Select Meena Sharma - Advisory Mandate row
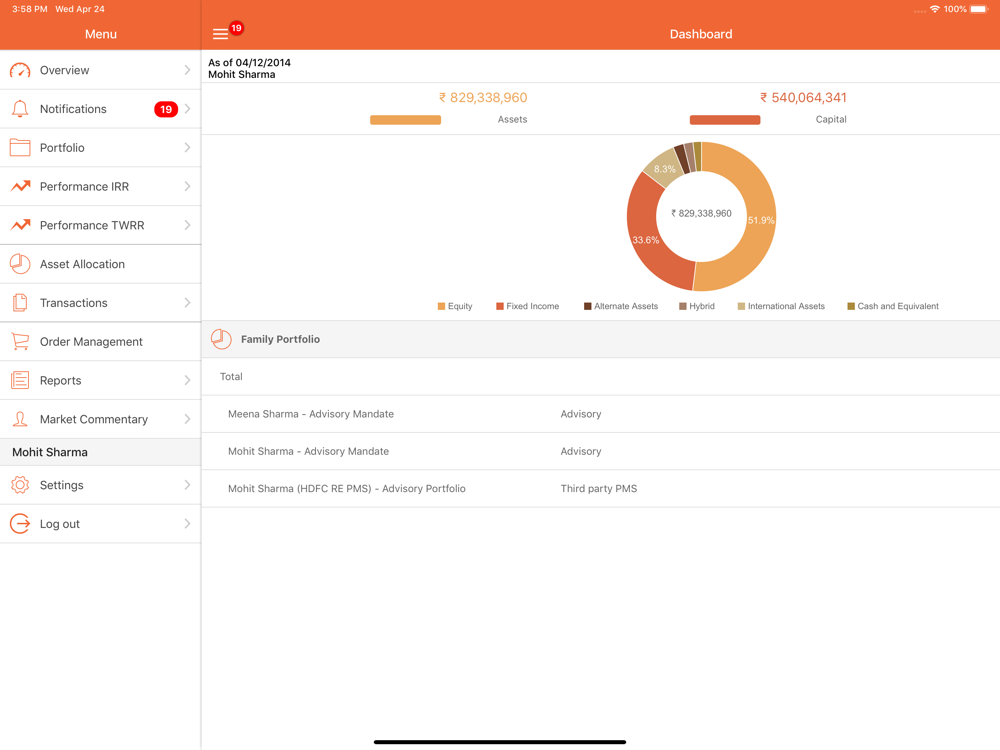The width and height of the screenshot is (1000, 750). (311, 414)
